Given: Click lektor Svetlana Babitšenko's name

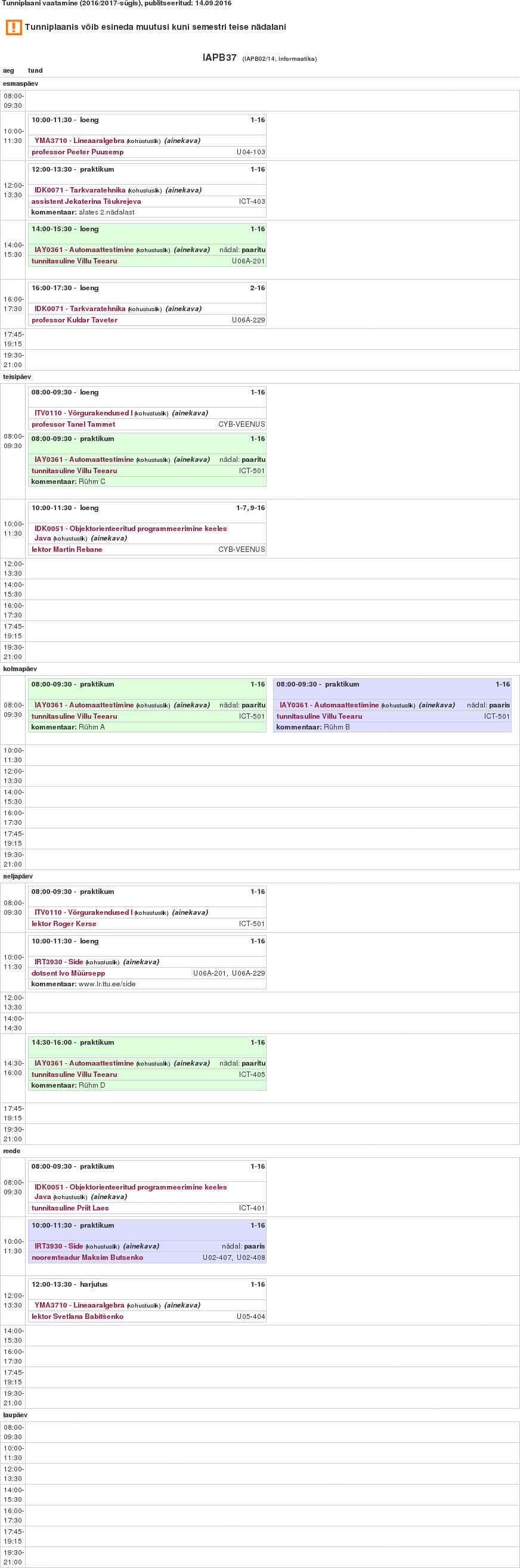Looking at the screenshot, I should [x=78, y=1317].
